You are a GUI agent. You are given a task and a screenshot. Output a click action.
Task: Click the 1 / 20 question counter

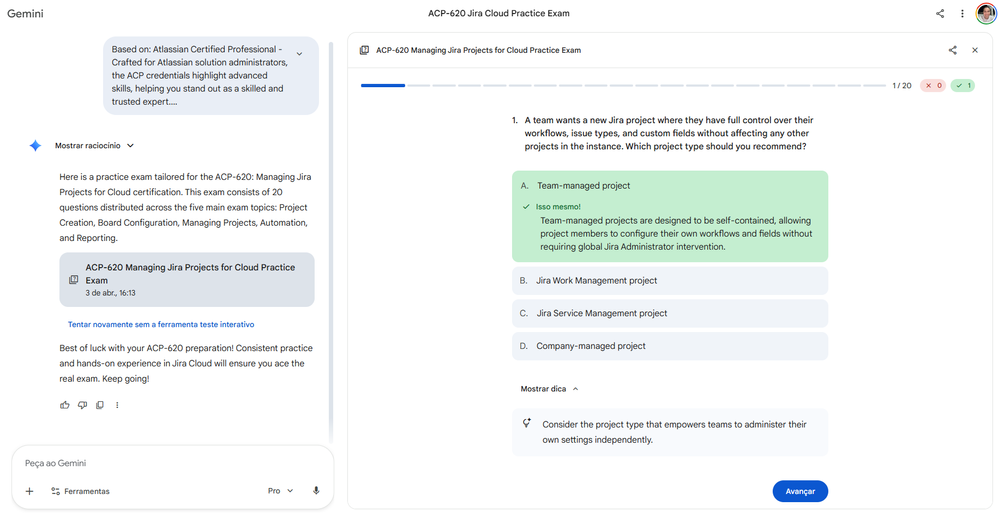point(902,85)
